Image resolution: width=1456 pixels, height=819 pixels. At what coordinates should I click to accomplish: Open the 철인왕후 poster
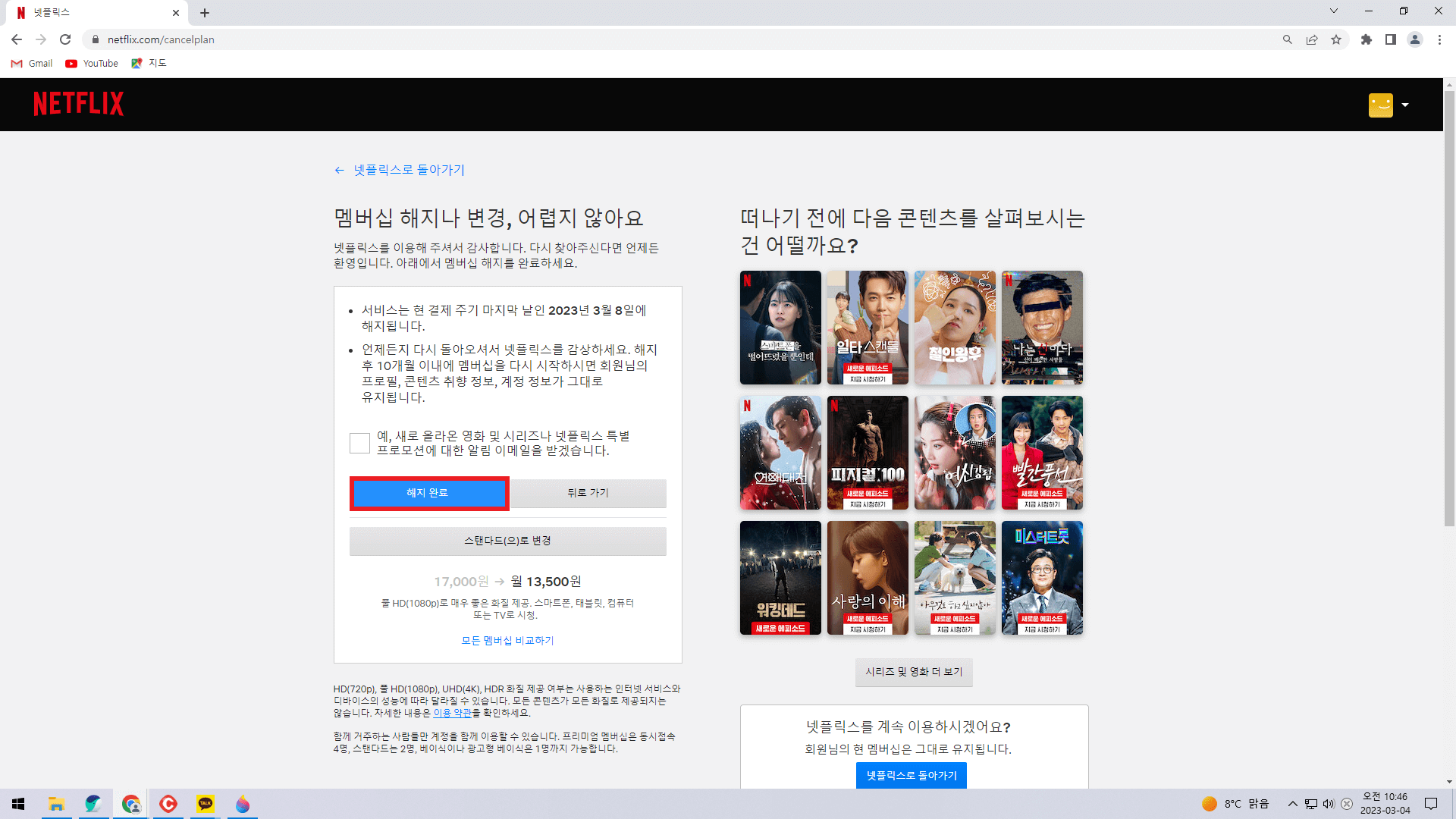tap(955, 328)
